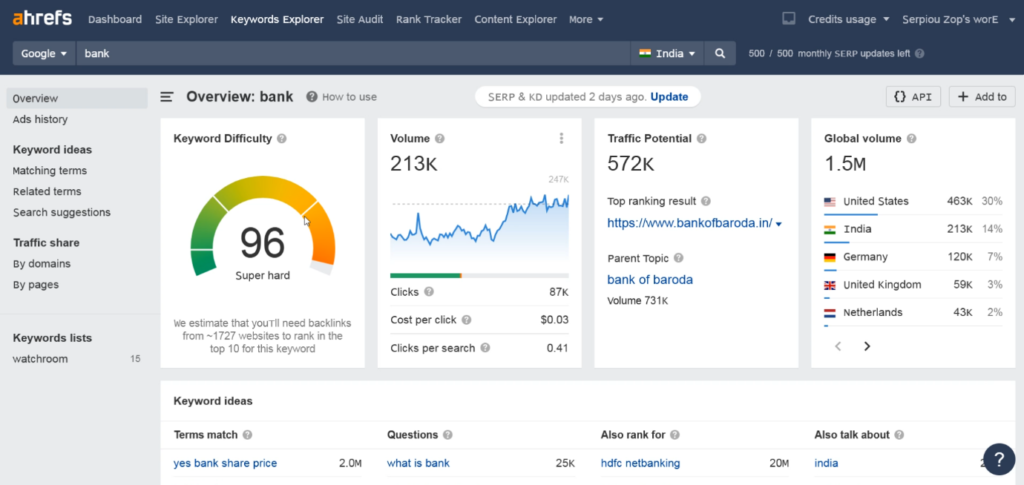Screen dimensions: 1024x485
Task: Select Overview in the sidebar
Action: [x=77, y=99]
